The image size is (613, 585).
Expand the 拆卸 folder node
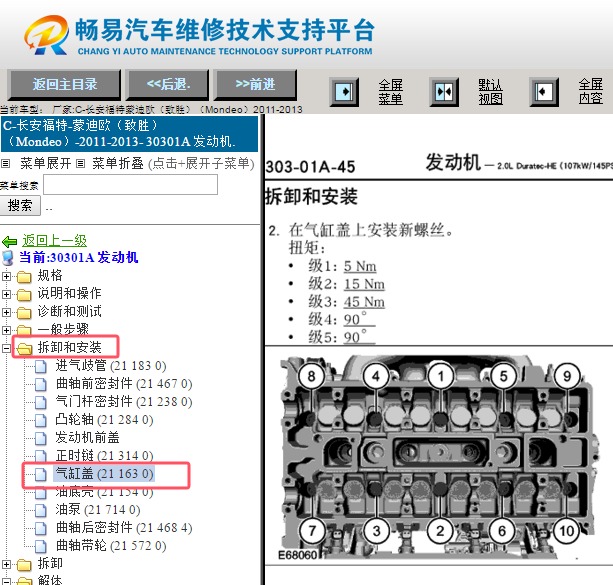point(6,564)
